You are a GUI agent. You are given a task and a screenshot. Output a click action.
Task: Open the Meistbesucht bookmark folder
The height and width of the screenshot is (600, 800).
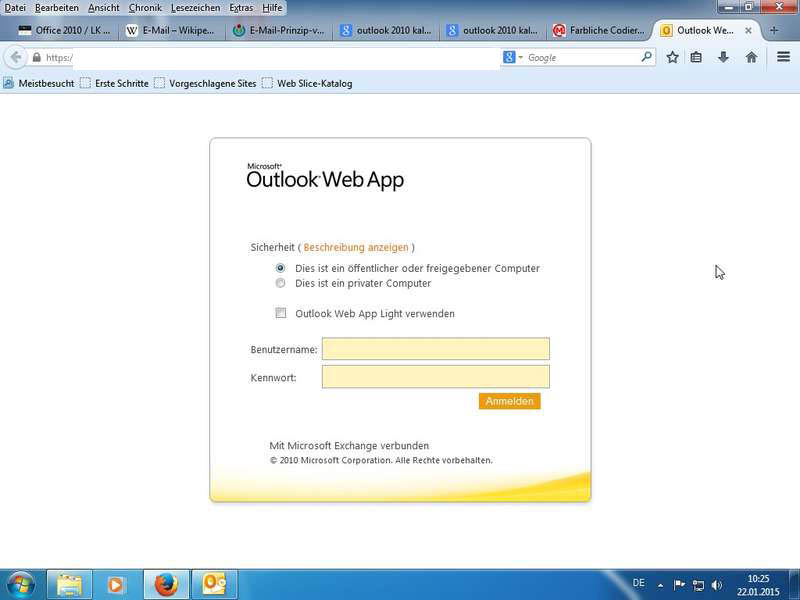(x=39, y=83)
